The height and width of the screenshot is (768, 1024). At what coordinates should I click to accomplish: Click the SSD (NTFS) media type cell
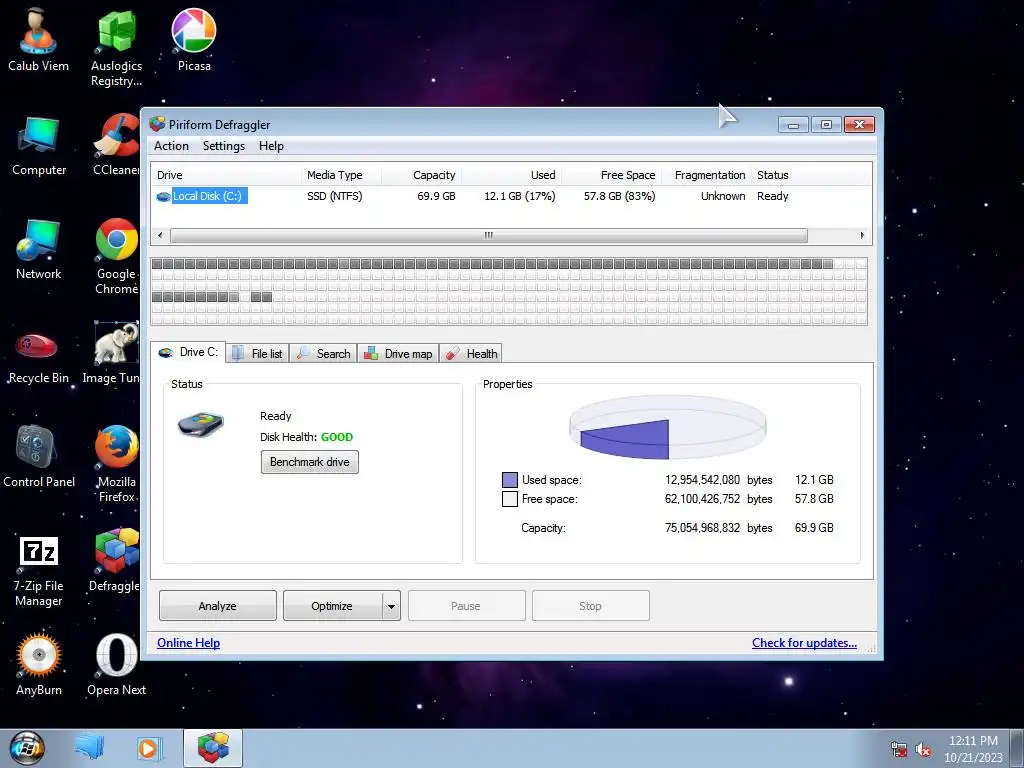[x=334, y=196]
